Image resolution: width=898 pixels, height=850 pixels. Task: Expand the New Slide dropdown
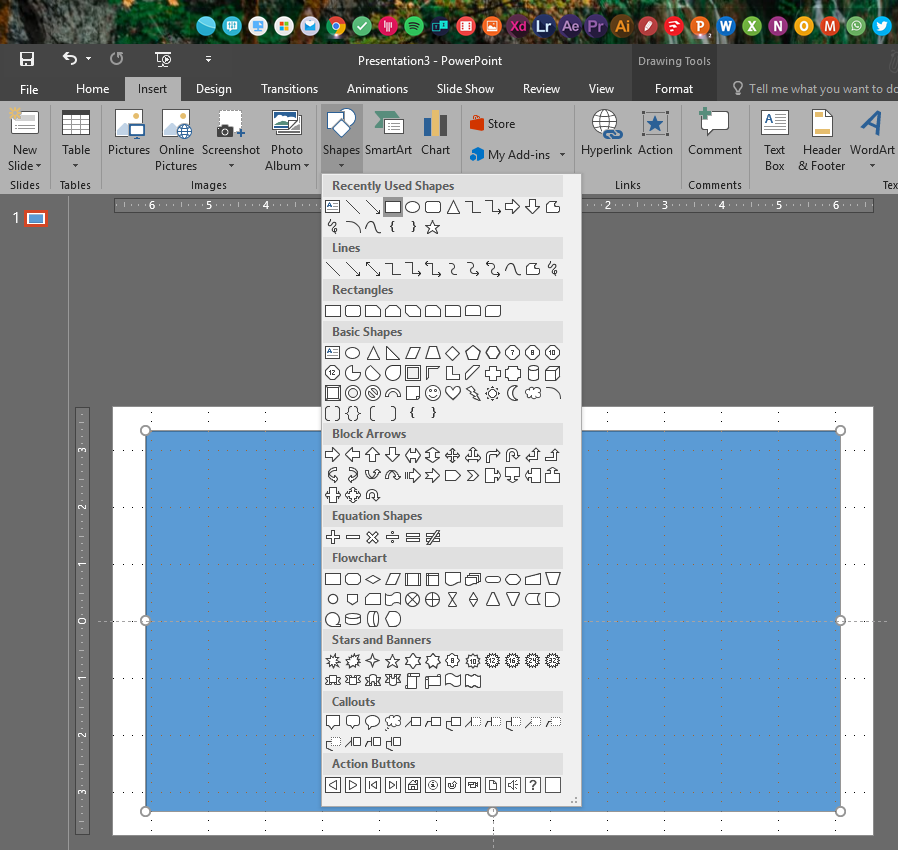25,166
